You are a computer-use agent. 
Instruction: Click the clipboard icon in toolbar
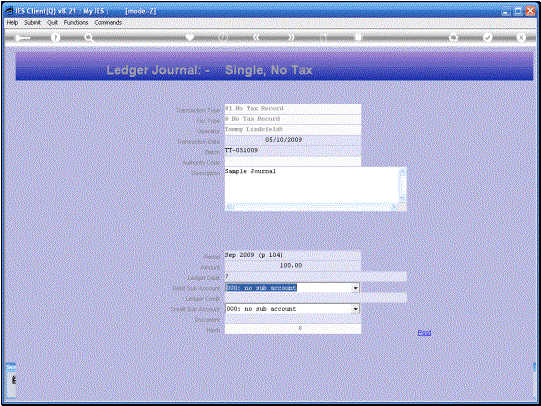click(358, 37)
